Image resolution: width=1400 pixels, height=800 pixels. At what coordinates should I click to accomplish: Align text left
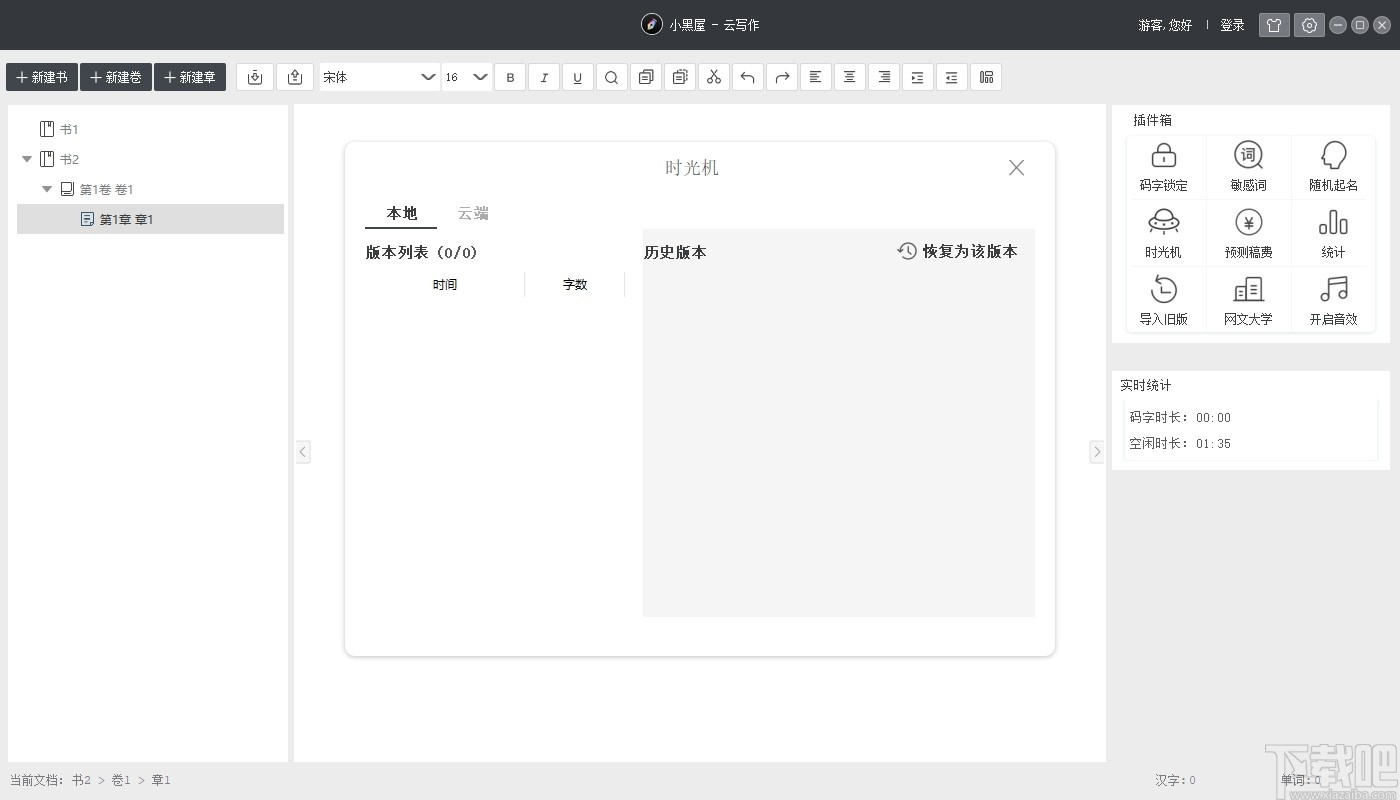816,77
